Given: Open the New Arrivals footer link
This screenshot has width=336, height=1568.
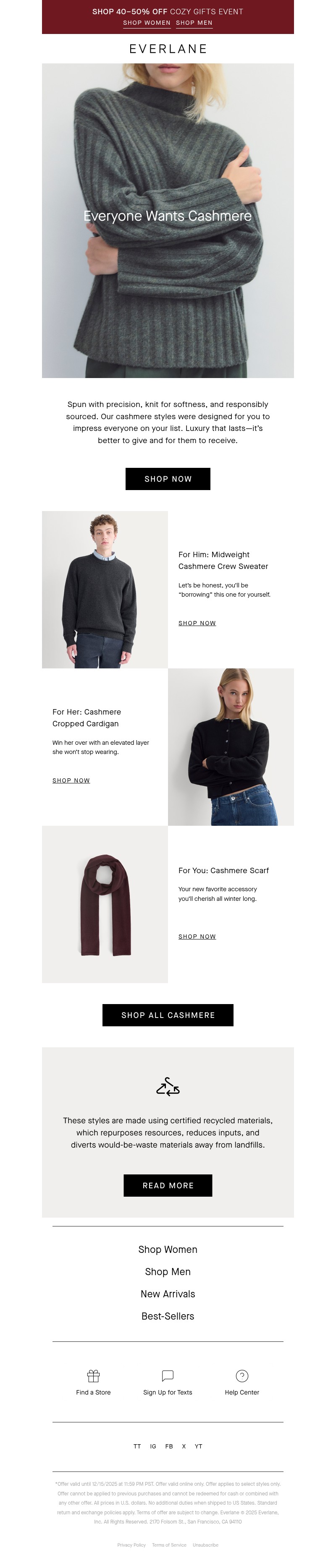Looking at the screenshot, I should coord(168,1294).
